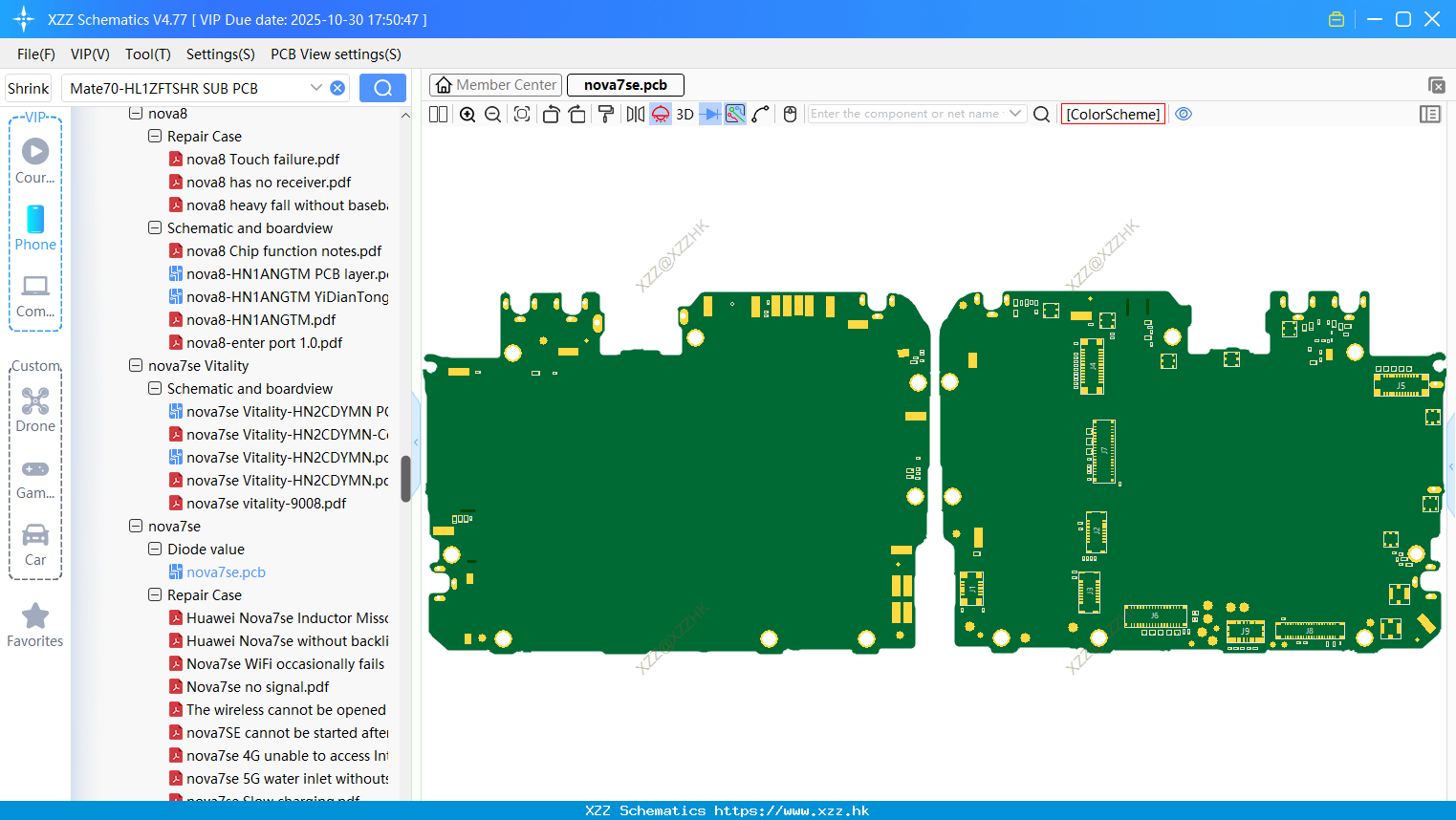
Task: Collapse the Diode value node
Action: [x=155, y=549]
